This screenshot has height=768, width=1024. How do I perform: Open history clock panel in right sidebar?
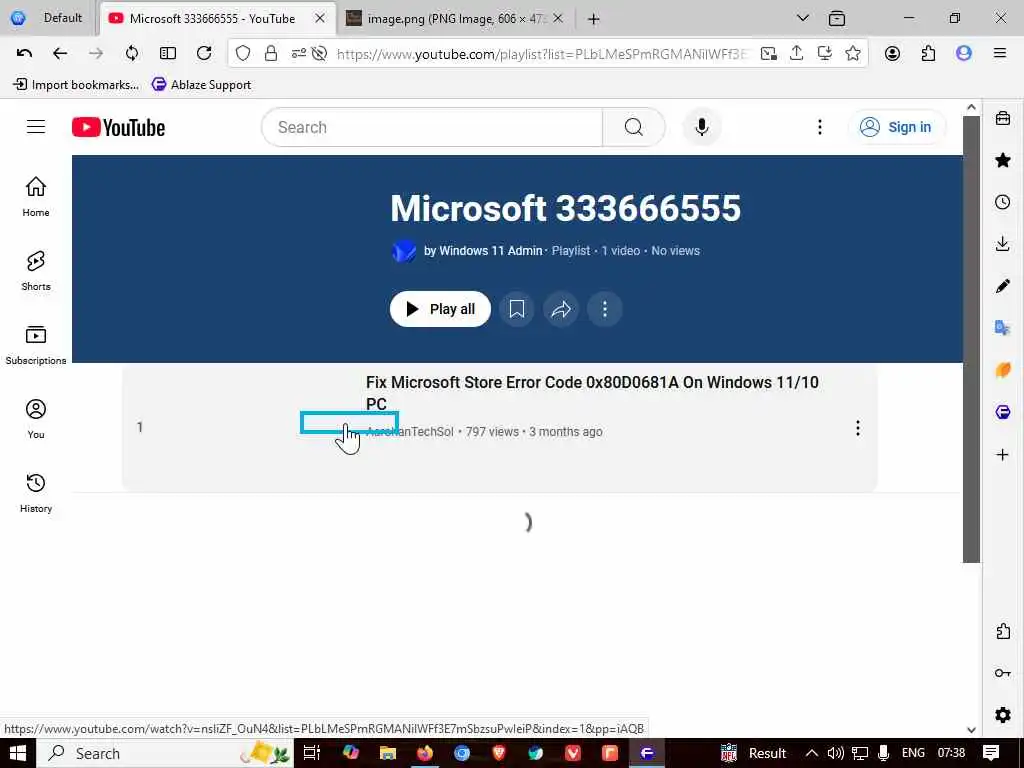pos(1003,202)
